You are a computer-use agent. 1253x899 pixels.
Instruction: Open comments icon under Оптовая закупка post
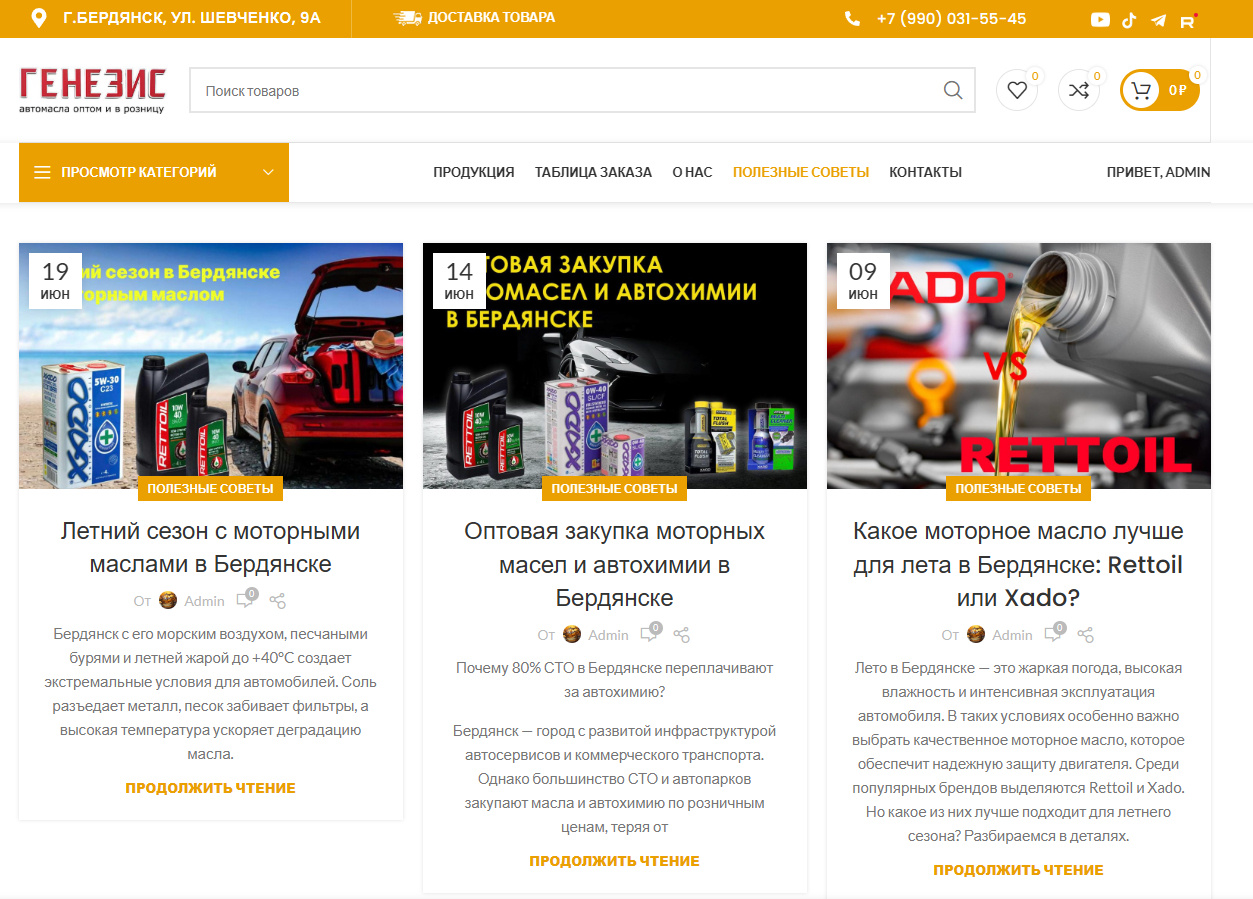649,634
